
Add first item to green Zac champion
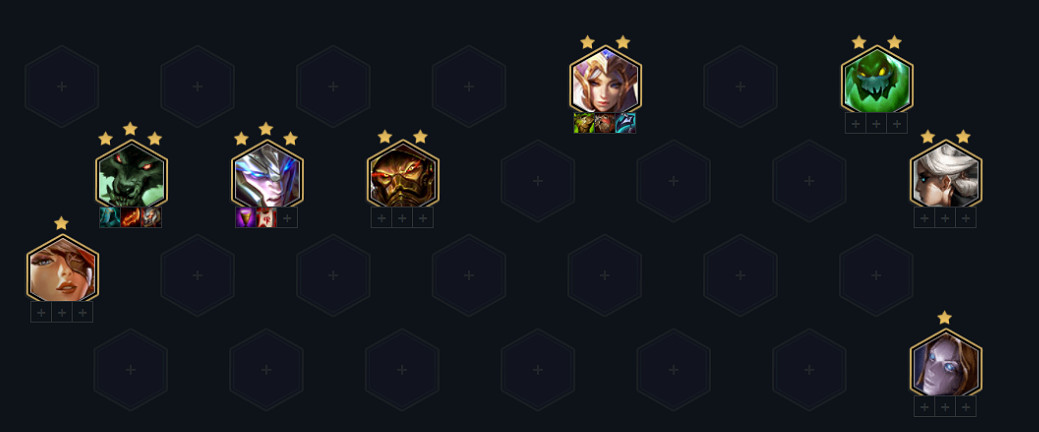856,123
